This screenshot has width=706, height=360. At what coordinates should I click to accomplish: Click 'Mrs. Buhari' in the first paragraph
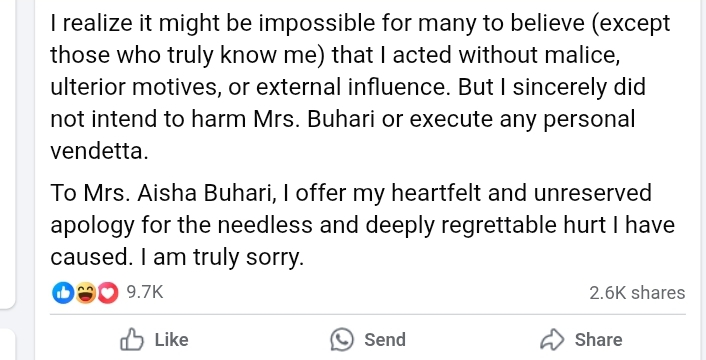tap(314, 119)
